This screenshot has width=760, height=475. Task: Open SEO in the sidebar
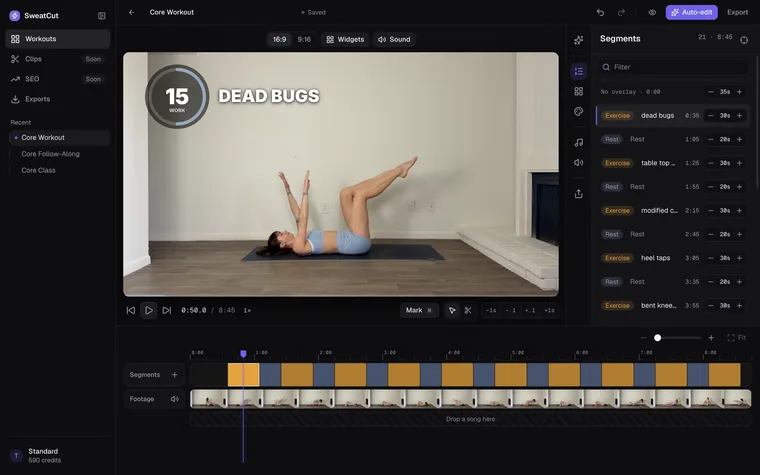coord(58,79)
